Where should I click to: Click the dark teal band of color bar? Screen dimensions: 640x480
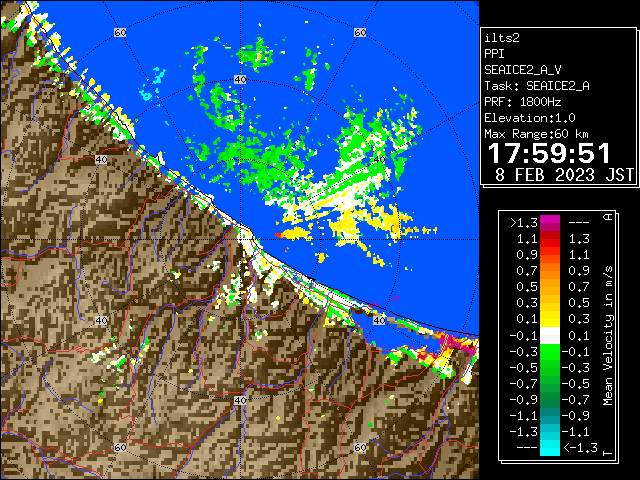(550, 416)
